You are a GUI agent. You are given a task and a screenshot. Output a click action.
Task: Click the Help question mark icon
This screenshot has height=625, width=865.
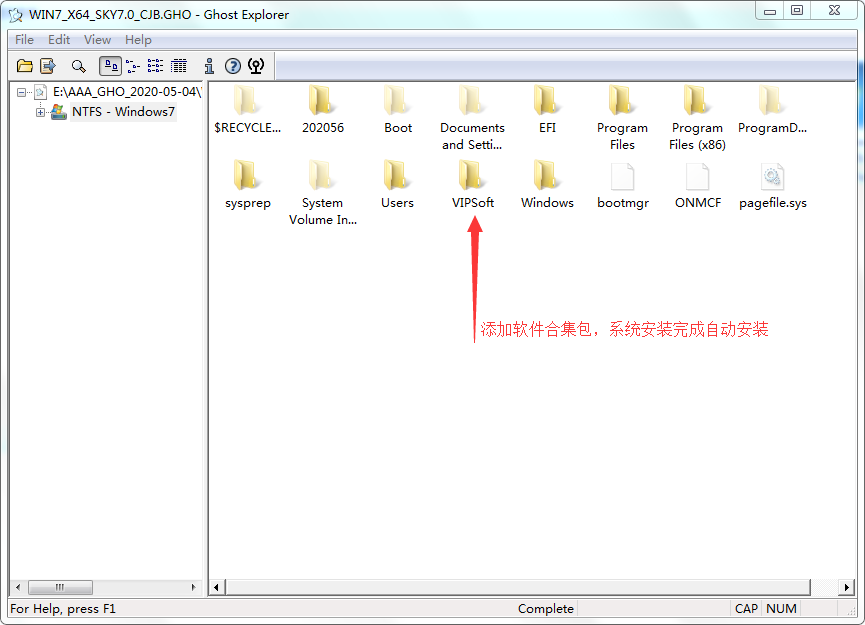(233, 66)
